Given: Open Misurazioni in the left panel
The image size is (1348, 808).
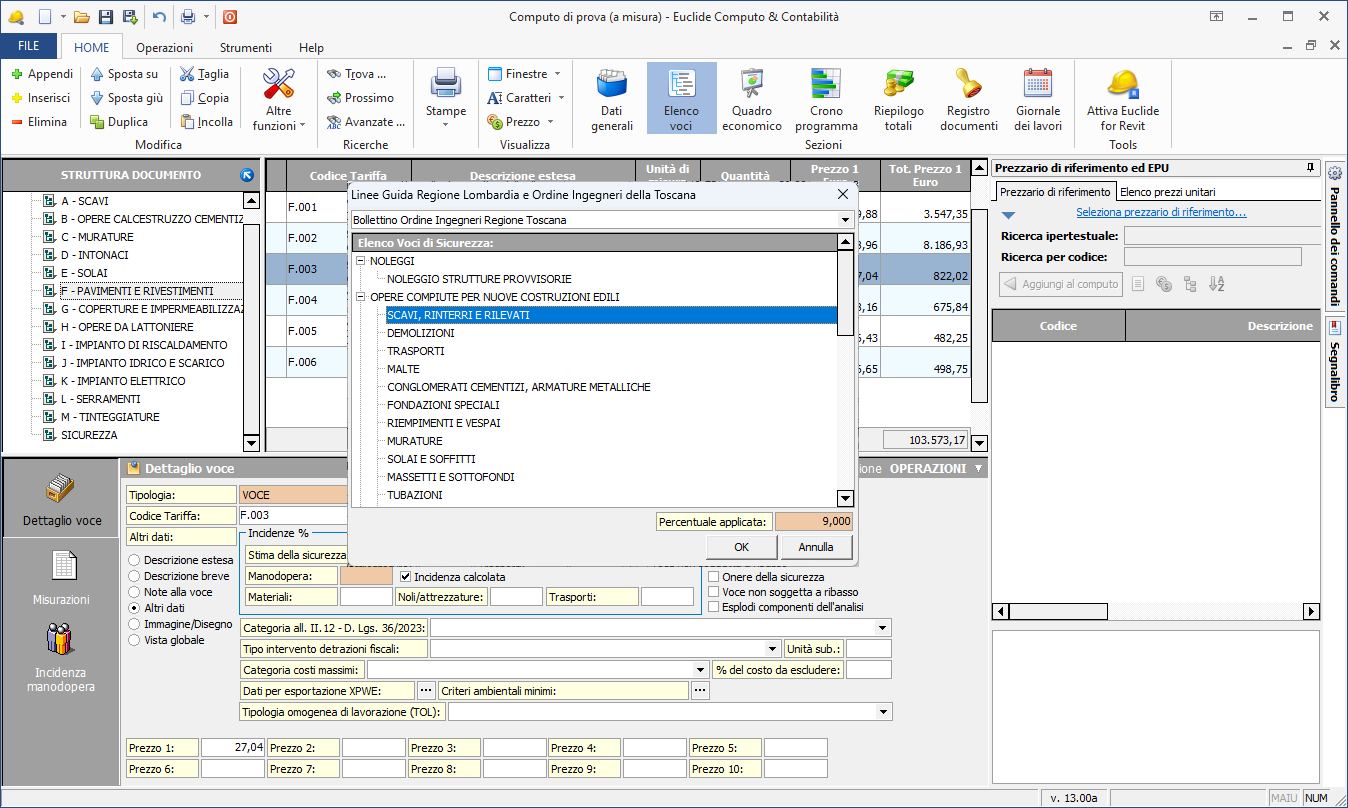Looking at the screenshot, I should click(x=61, y=576).
